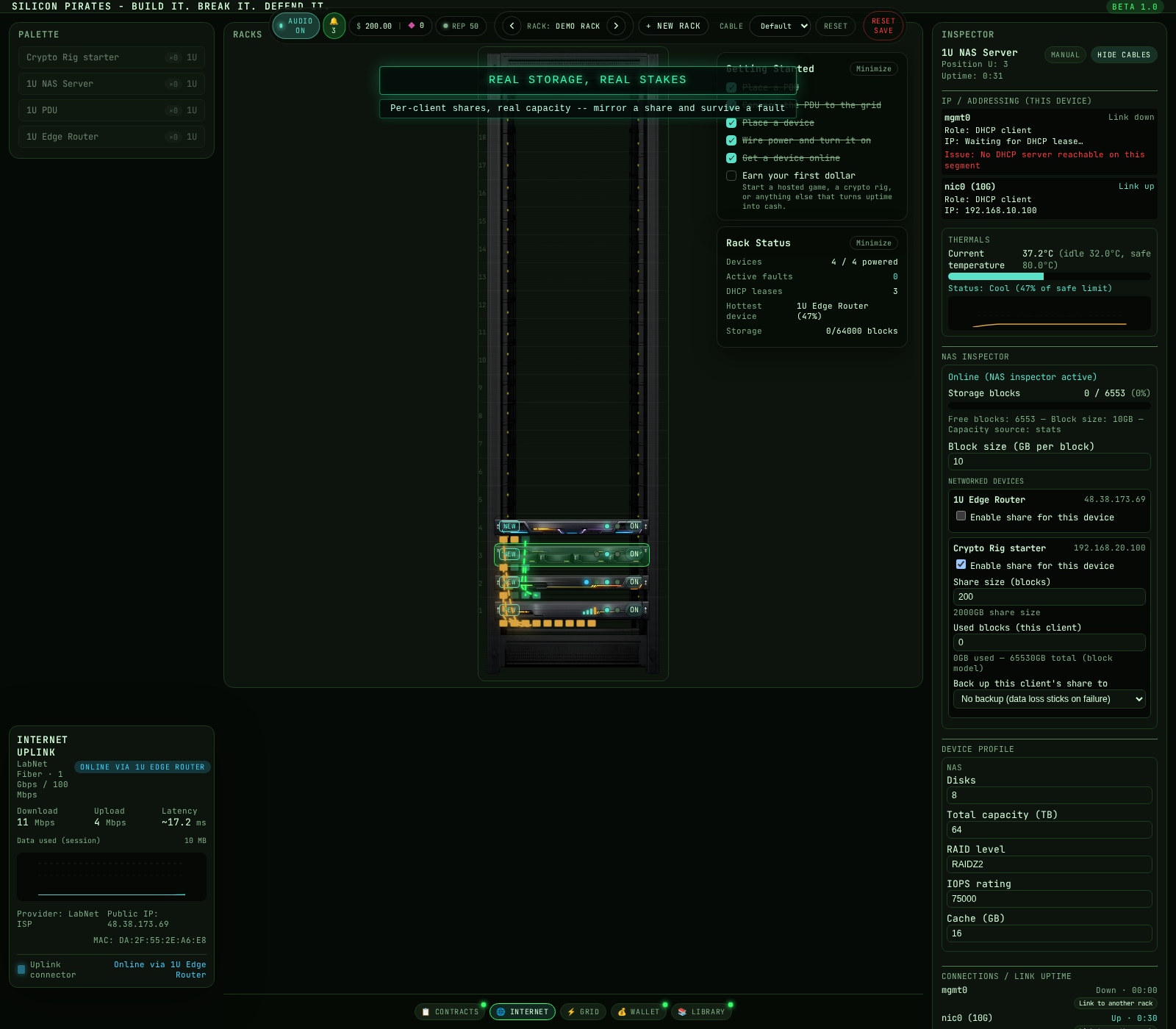Viewport: 1176px width, 1029px height.
Task: Click the Cache GB field showing 16
Action: click(1050, 933)
